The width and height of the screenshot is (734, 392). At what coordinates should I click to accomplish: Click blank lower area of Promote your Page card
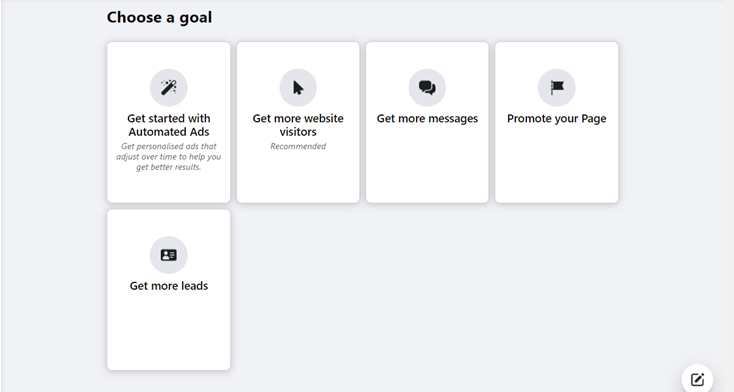pos(557,169)
